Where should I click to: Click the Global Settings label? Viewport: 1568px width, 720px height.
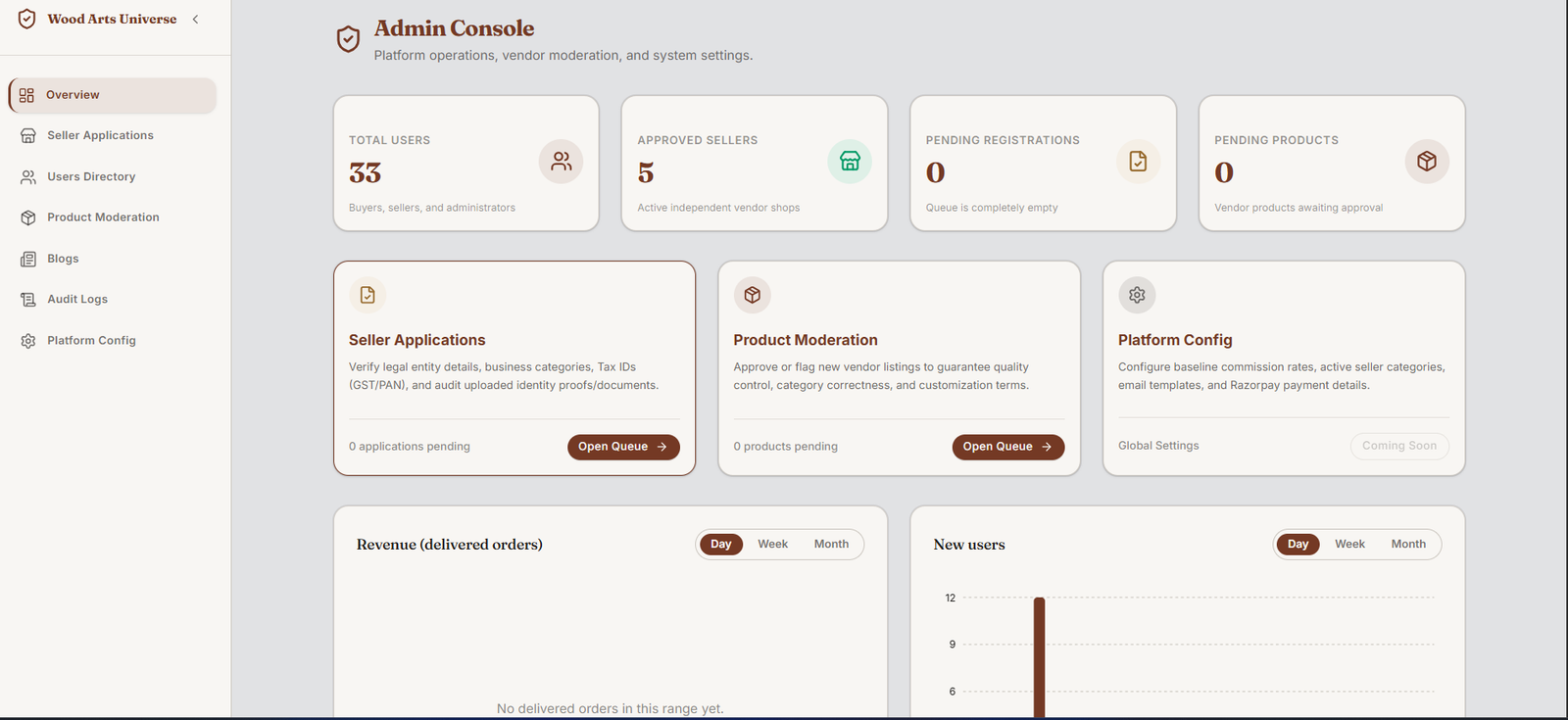pyautogui.click(x=1158, y=446)
